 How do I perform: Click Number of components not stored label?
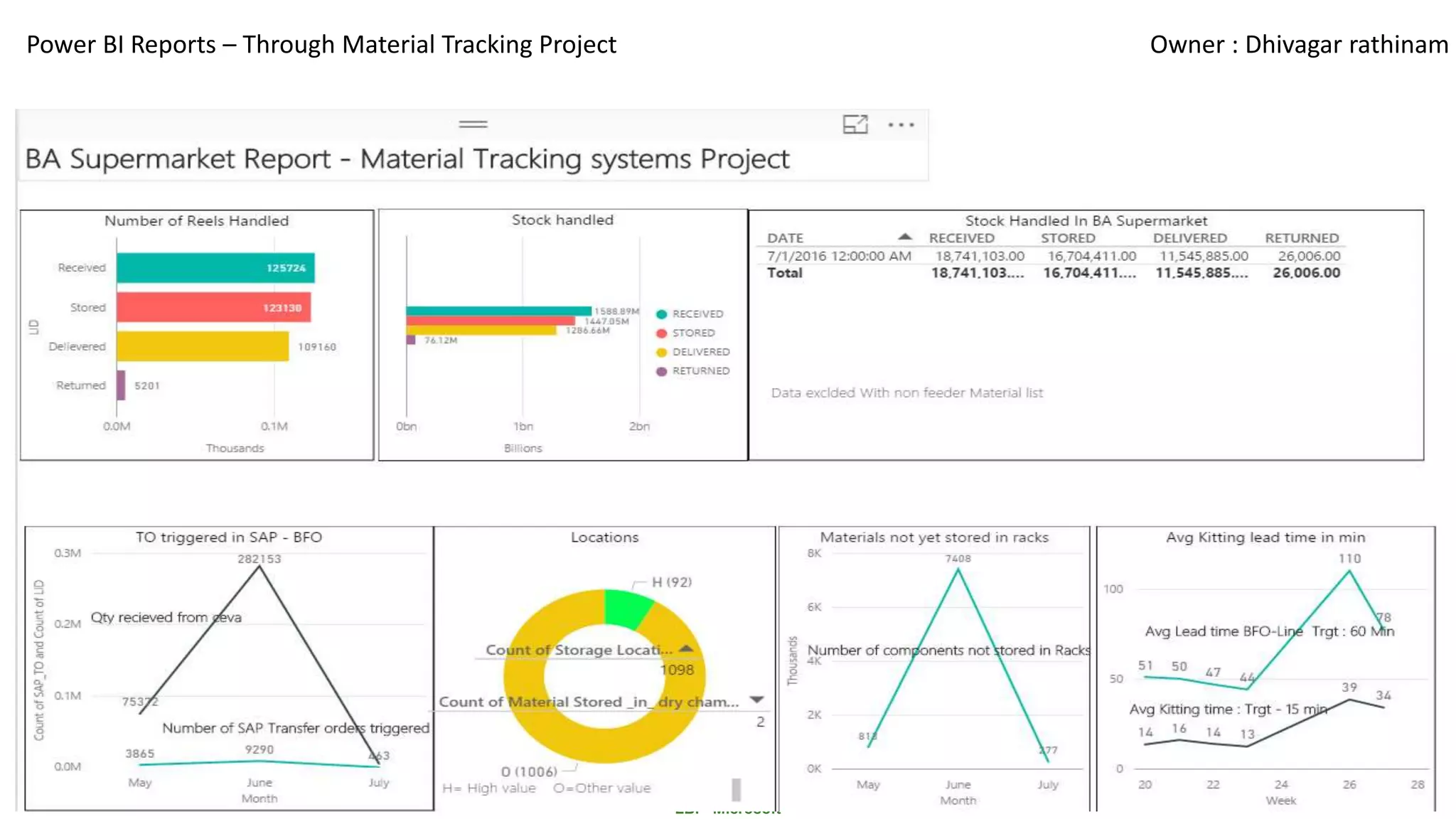[x=948, y=651]
